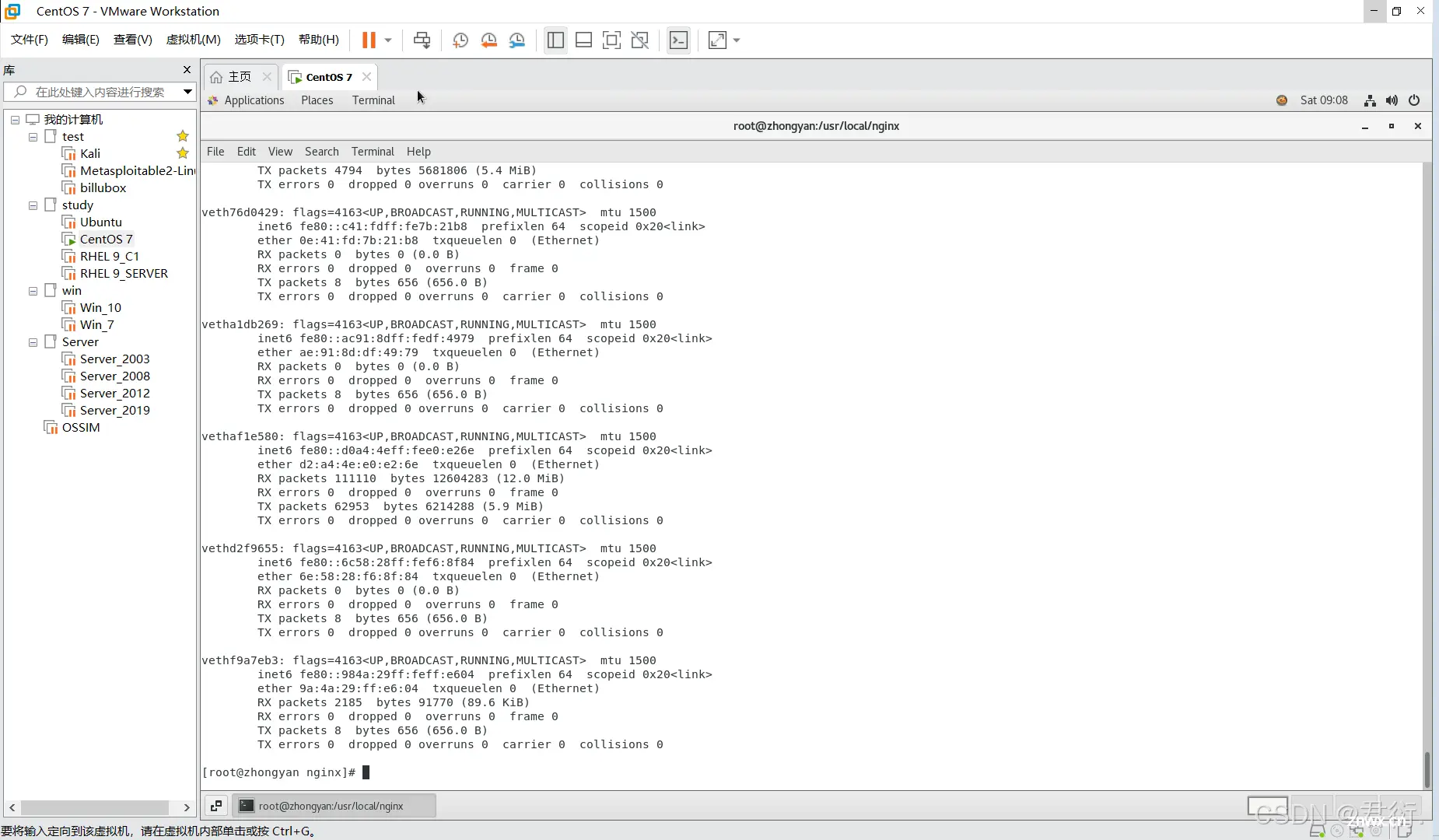Close the CentOS 7 tab
The width and height of the screenshot is (1439, 840).
coord(366,76)
